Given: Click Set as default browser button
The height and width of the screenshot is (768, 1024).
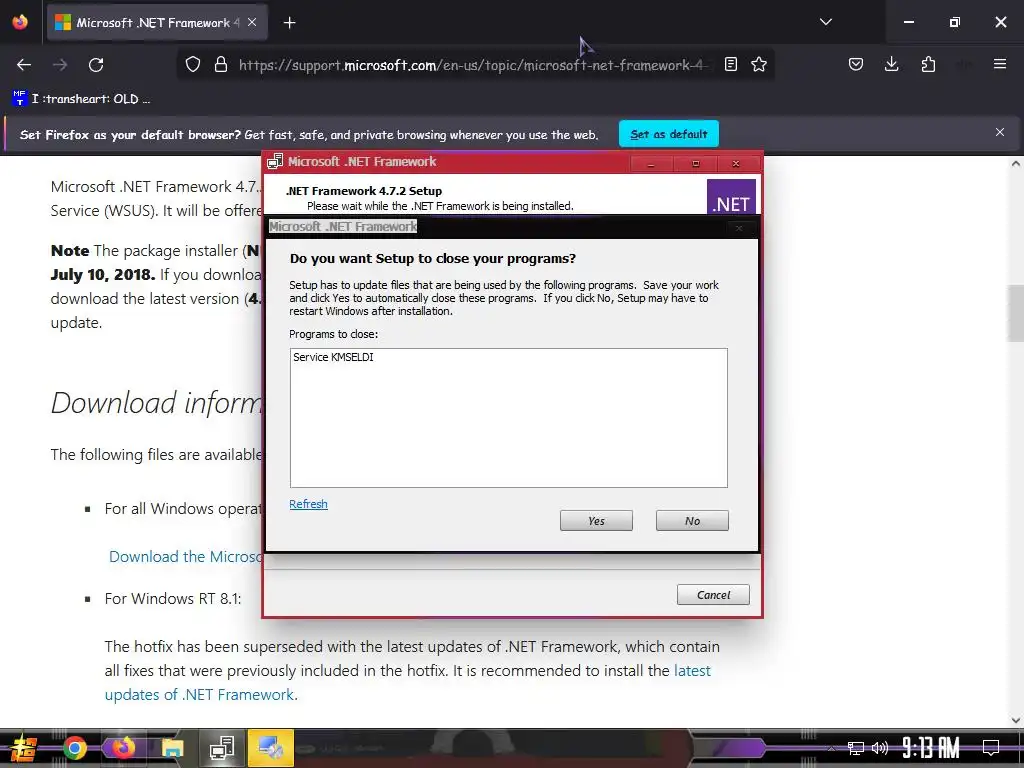Looking at the screenshot, I should [x=669, y=134].
